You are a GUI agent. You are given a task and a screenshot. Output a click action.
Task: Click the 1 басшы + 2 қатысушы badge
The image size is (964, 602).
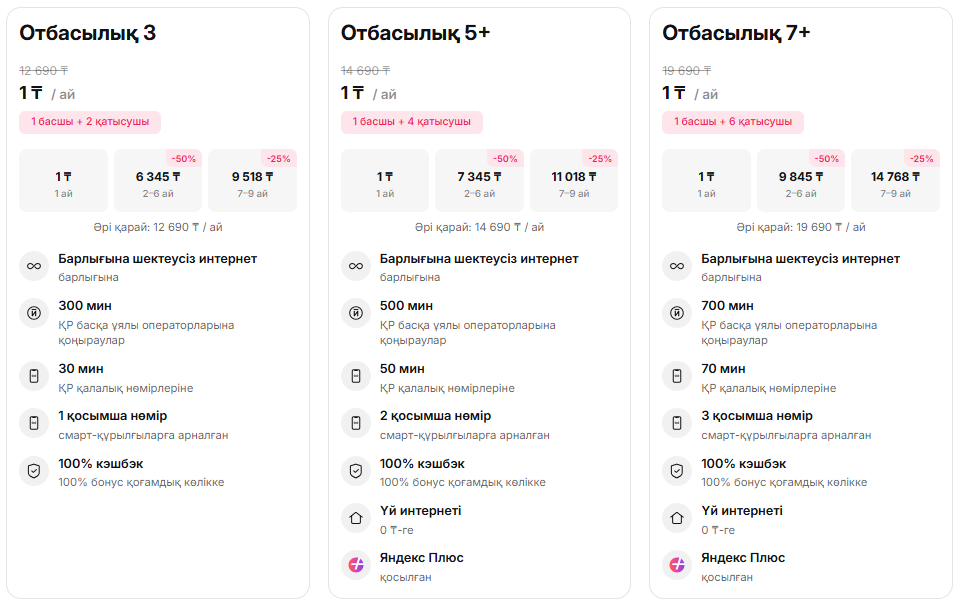pyautogui.click(x=90, y=122)
